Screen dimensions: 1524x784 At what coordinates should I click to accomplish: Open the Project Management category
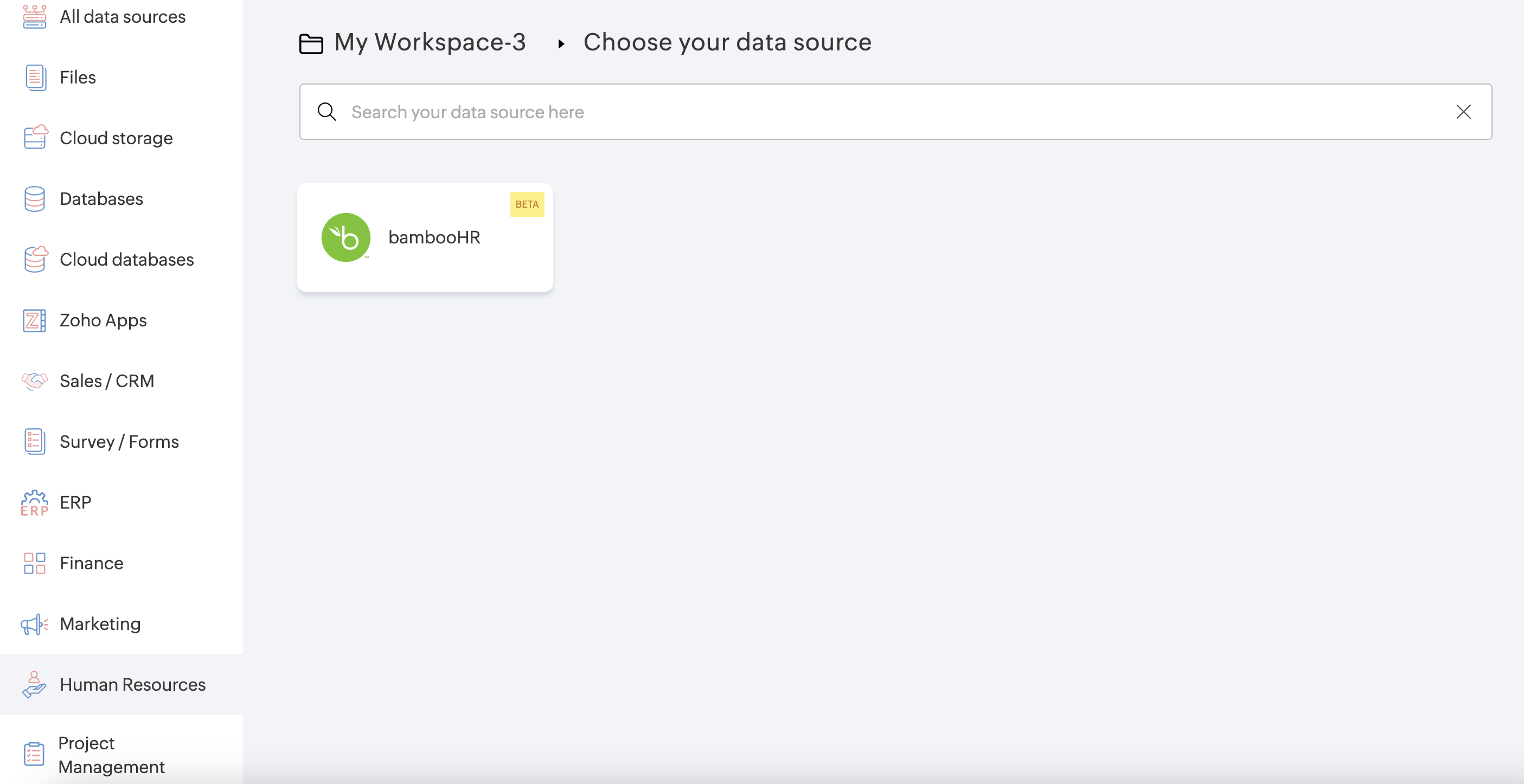point(111,754)
